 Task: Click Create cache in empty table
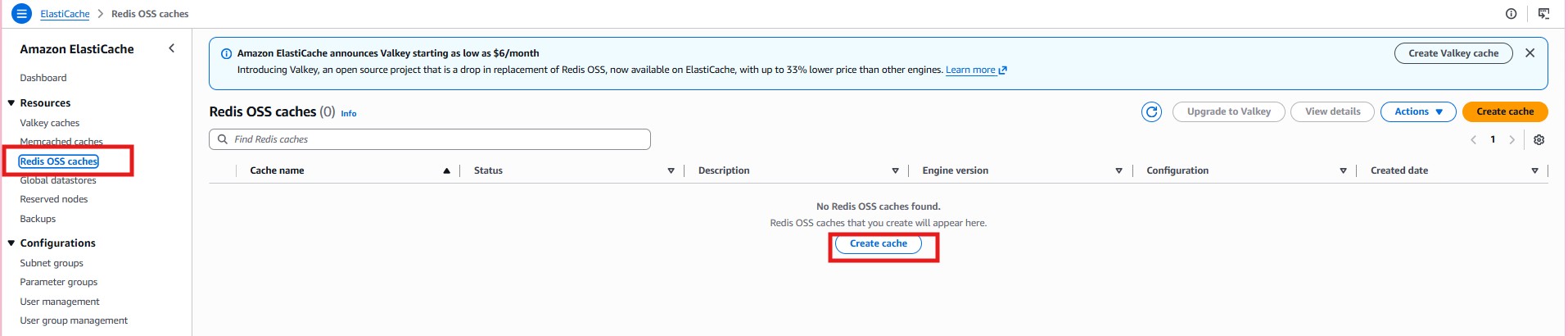pyautogui.click(x=879, y=243)
